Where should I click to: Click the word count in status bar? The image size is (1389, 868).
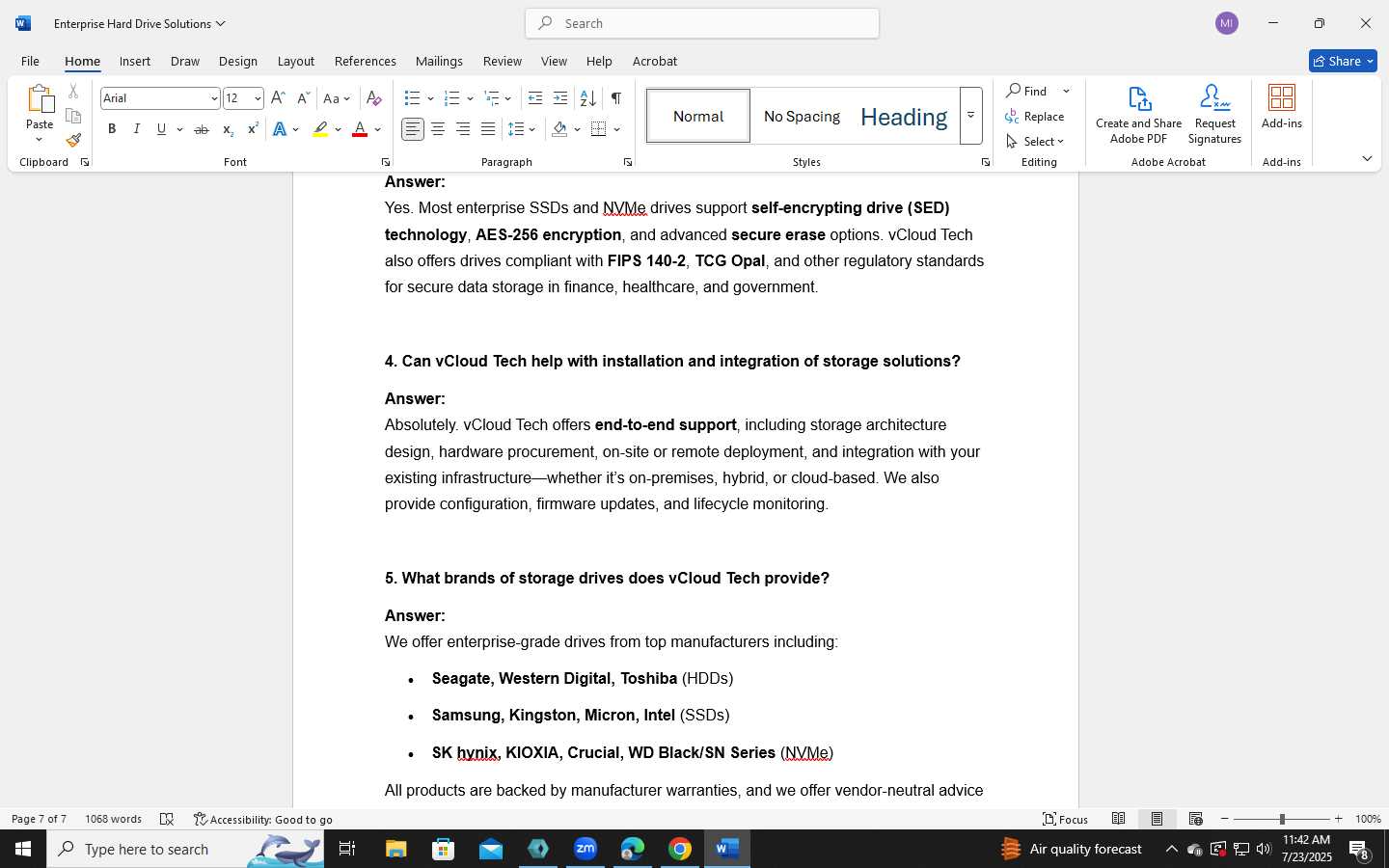coord(113,819)
